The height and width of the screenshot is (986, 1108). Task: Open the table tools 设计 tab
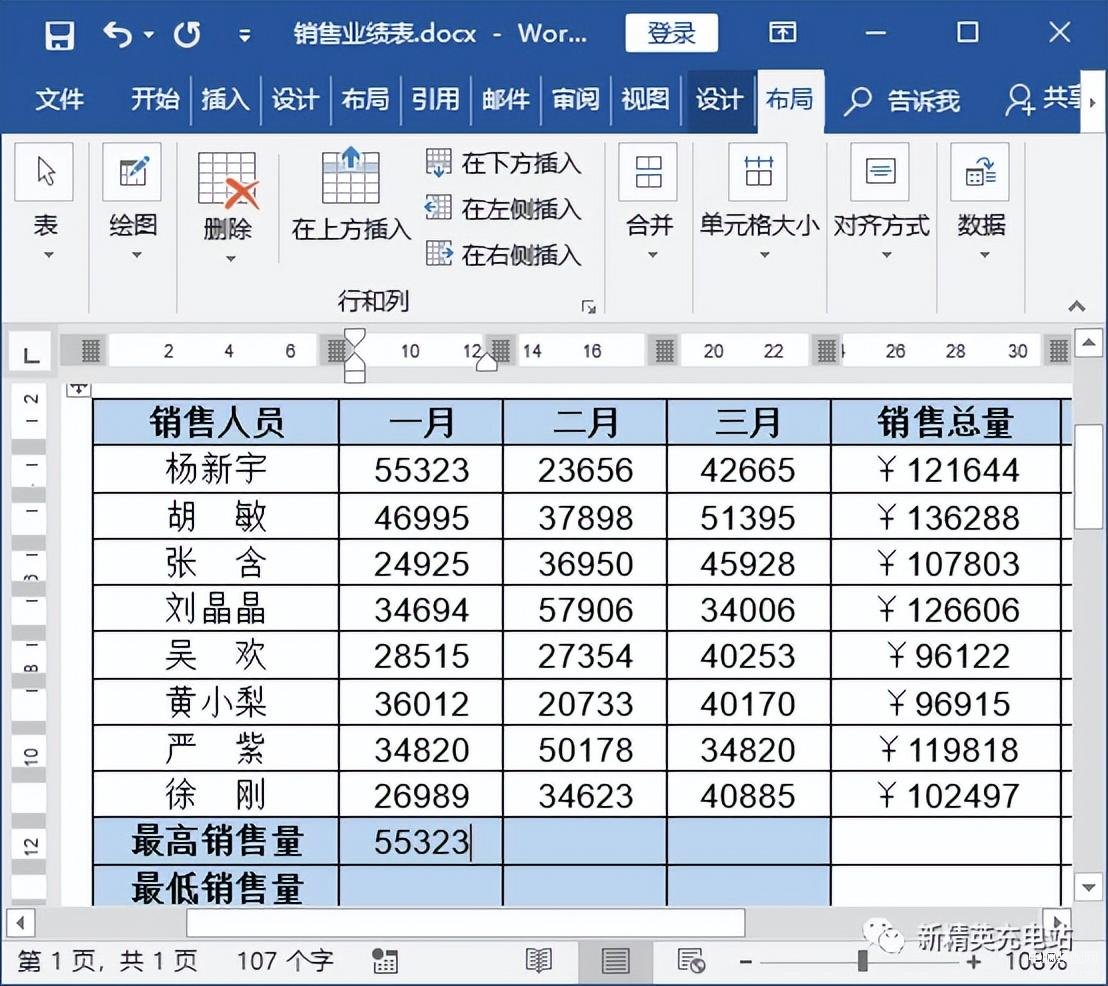click(719, 100)
